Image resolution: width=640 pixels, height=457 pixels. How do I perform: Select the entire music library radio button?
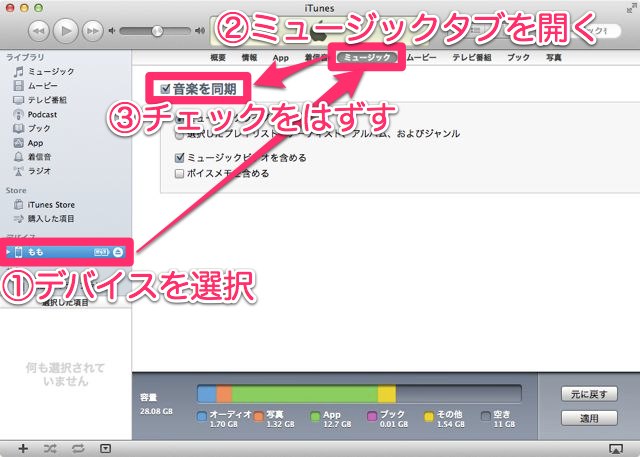tap(179, 120)
